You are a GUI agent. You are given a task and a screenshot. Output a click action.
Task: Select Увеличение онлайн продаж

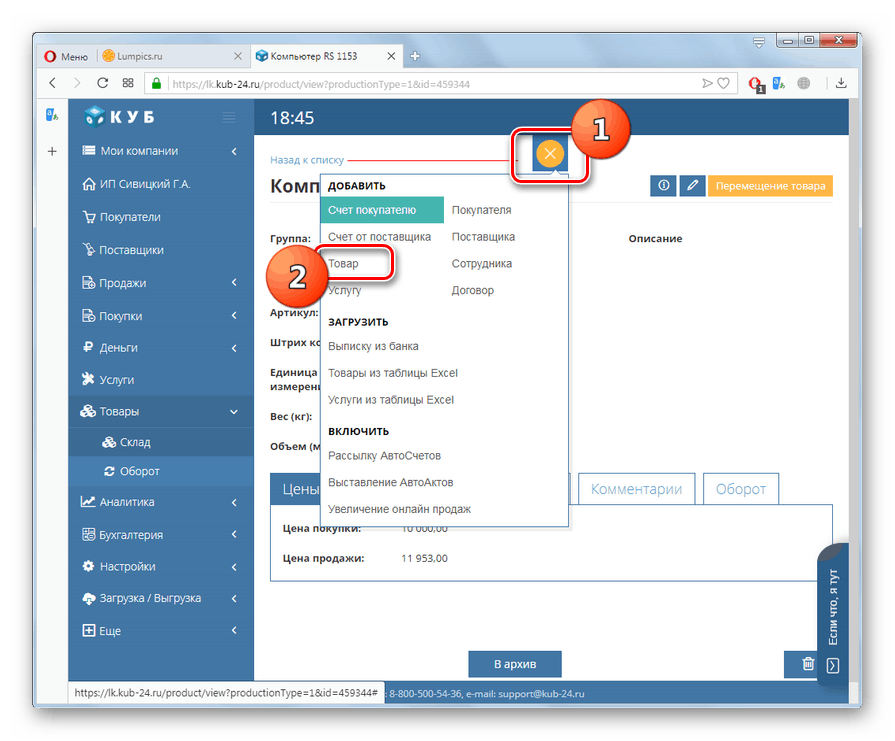pos(399,509)
